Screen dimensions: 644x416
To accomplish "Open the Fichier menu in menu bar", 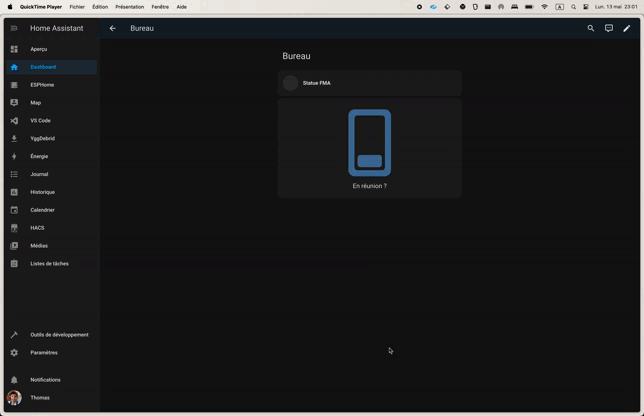I will (x=77, y=7).
